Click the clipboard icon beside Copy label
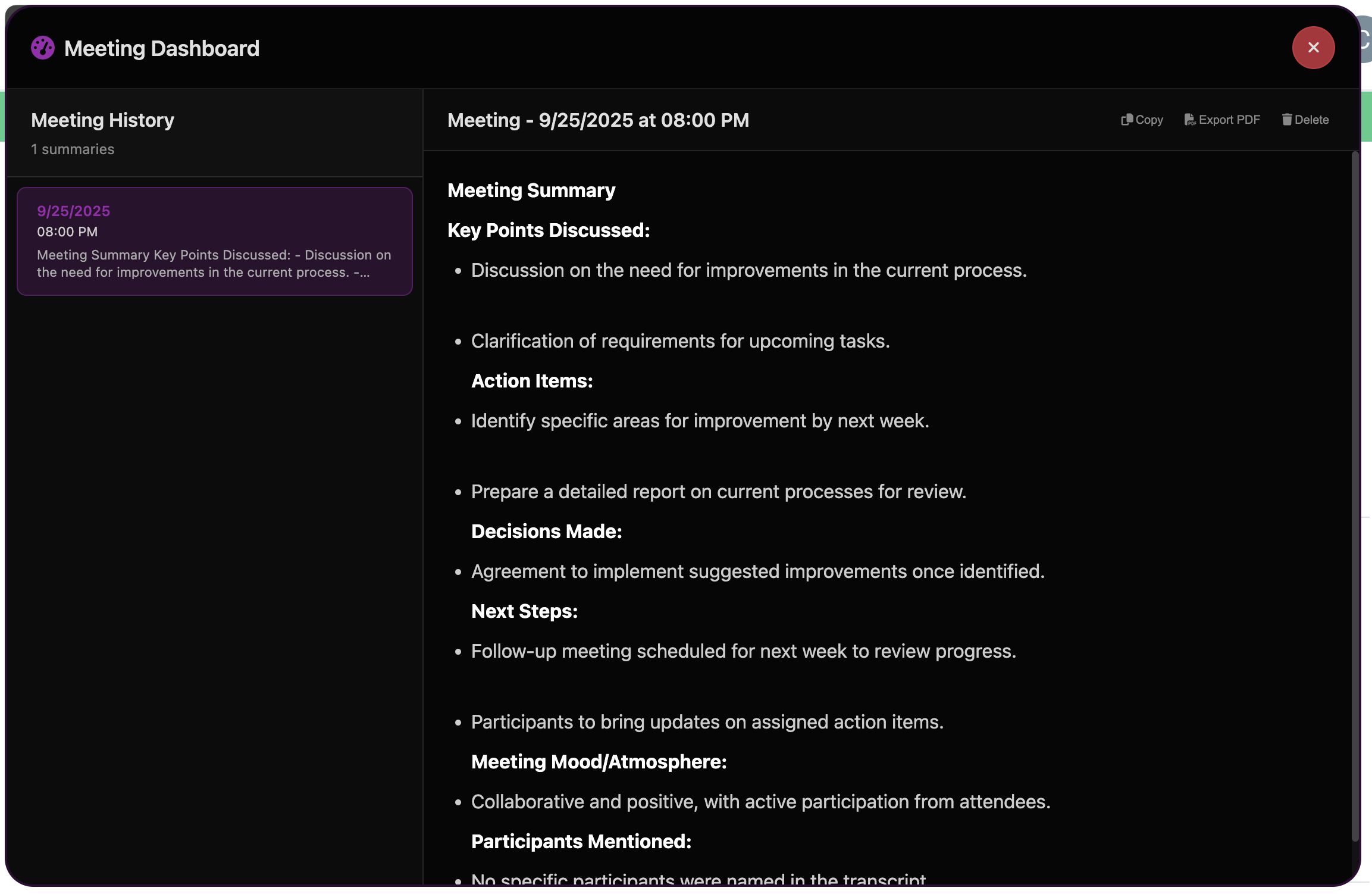Image resolution: width=1372 pixels, height=894 pixels. coord(1127,119)
